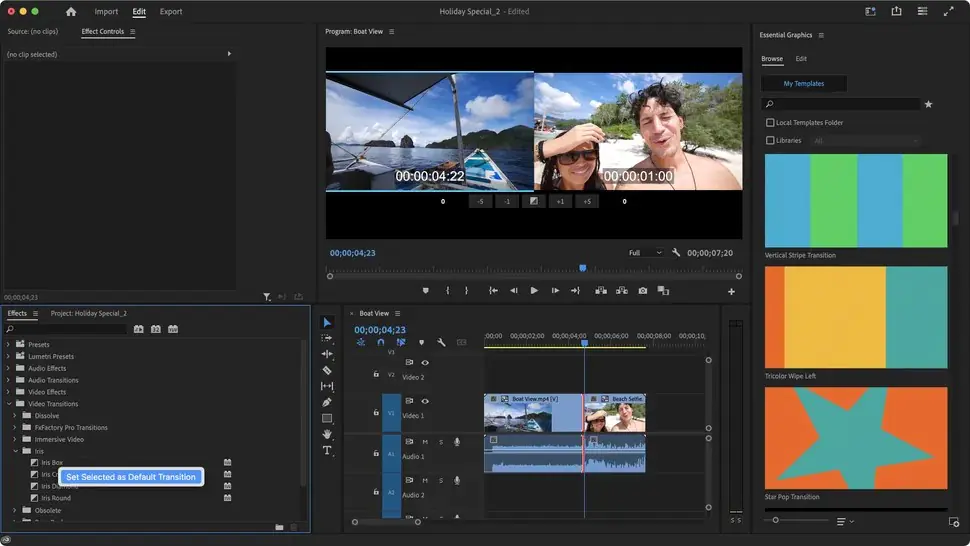Screen dimensions: 970x546
Task: Click the Export Frame camera icon
Action: click(642, 291)
